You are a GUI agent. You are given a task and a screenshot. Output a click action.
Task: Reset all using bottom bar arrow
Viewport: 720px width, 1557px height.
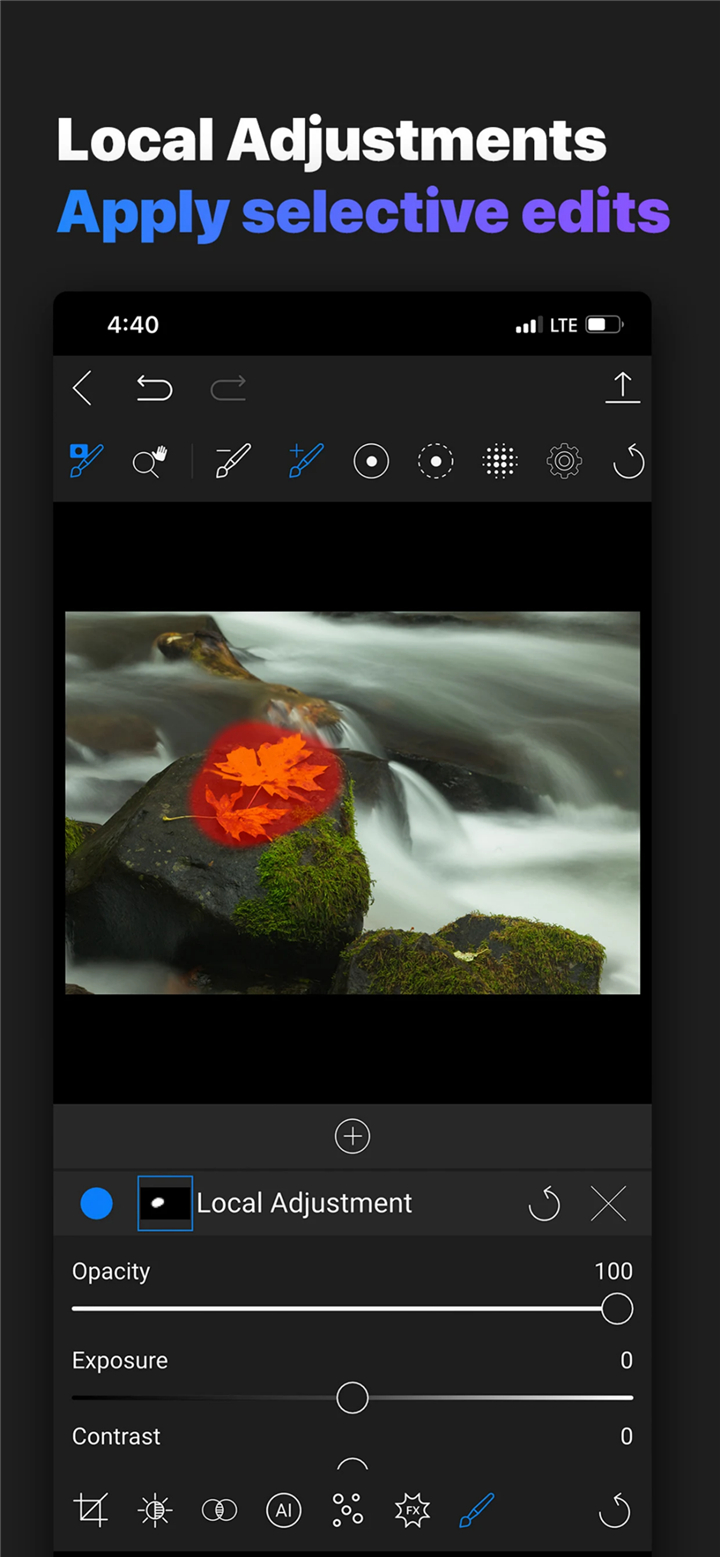[x=614, y=1510]
